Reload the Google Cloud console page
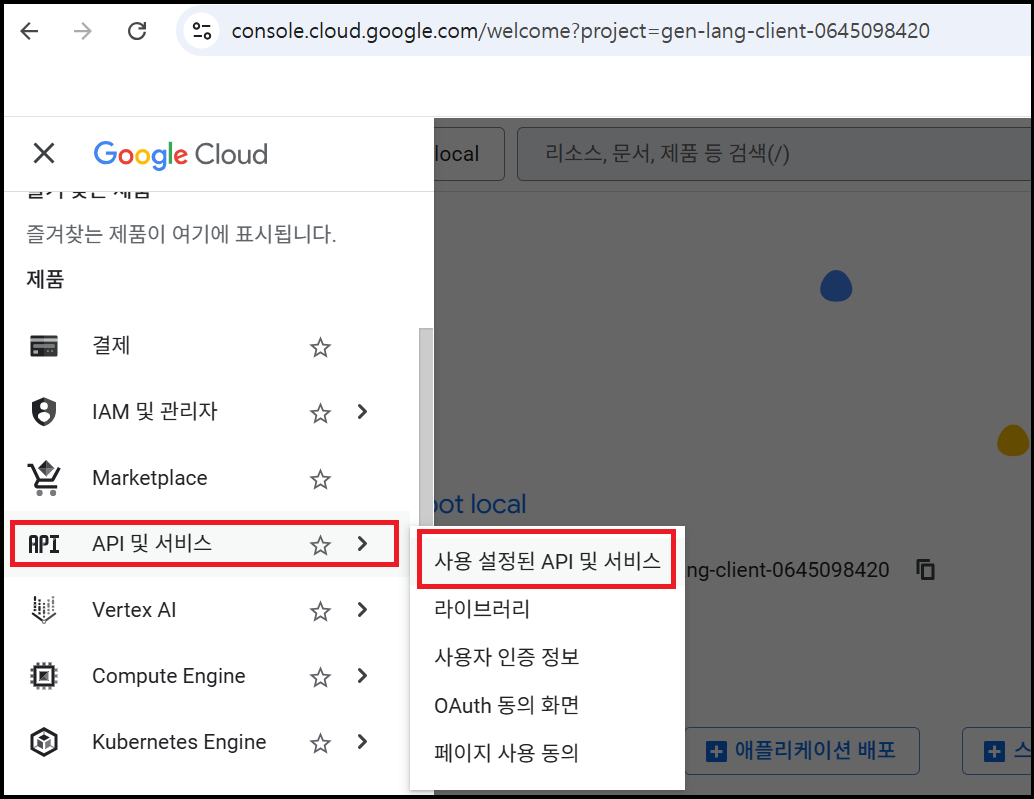This screenshot has width=1034, height=799. click(x=137, y=31)
